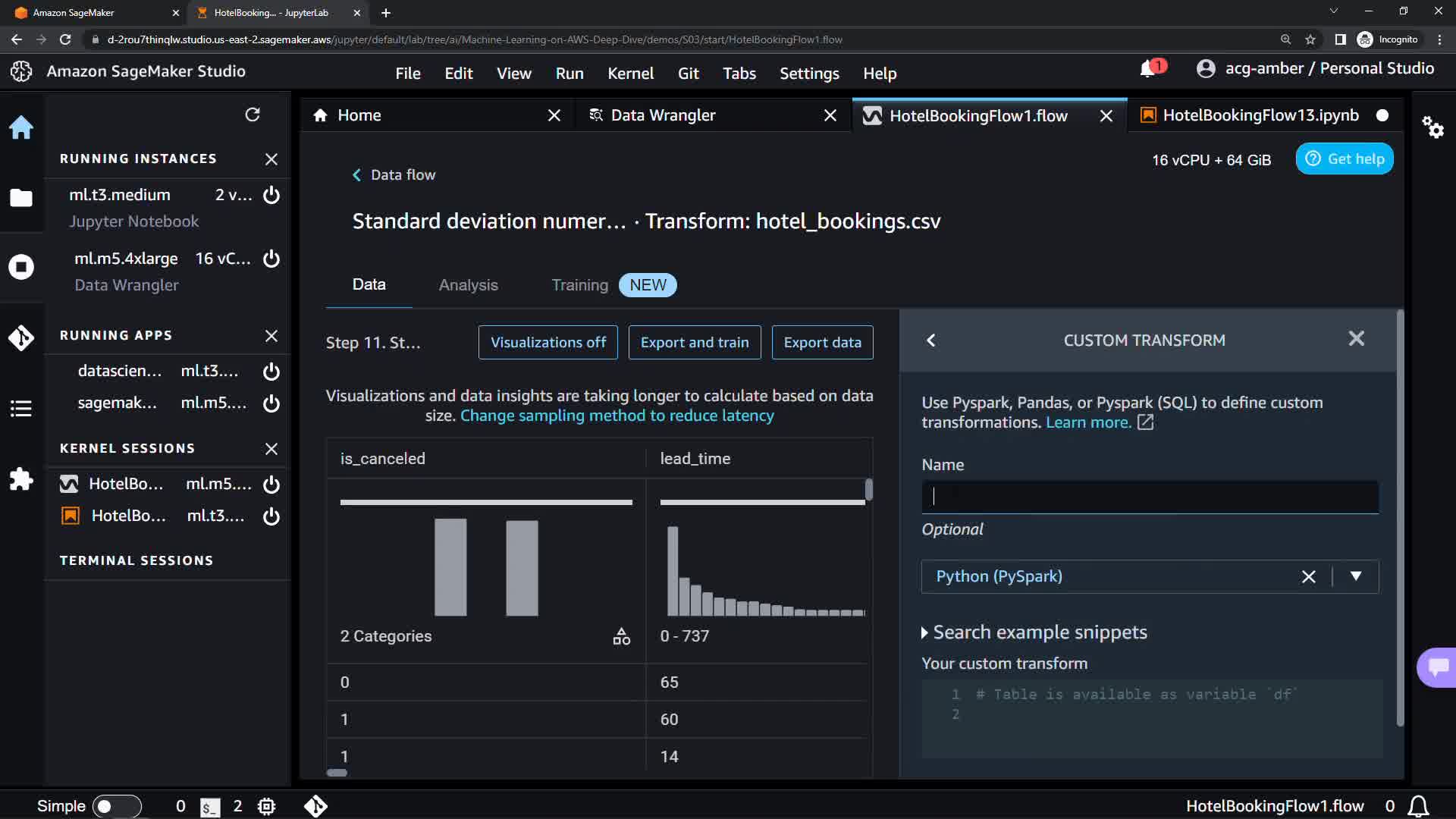Open the settings gears icon at right
This screenshot has width=1456, height=819.
click(1432, 127)
